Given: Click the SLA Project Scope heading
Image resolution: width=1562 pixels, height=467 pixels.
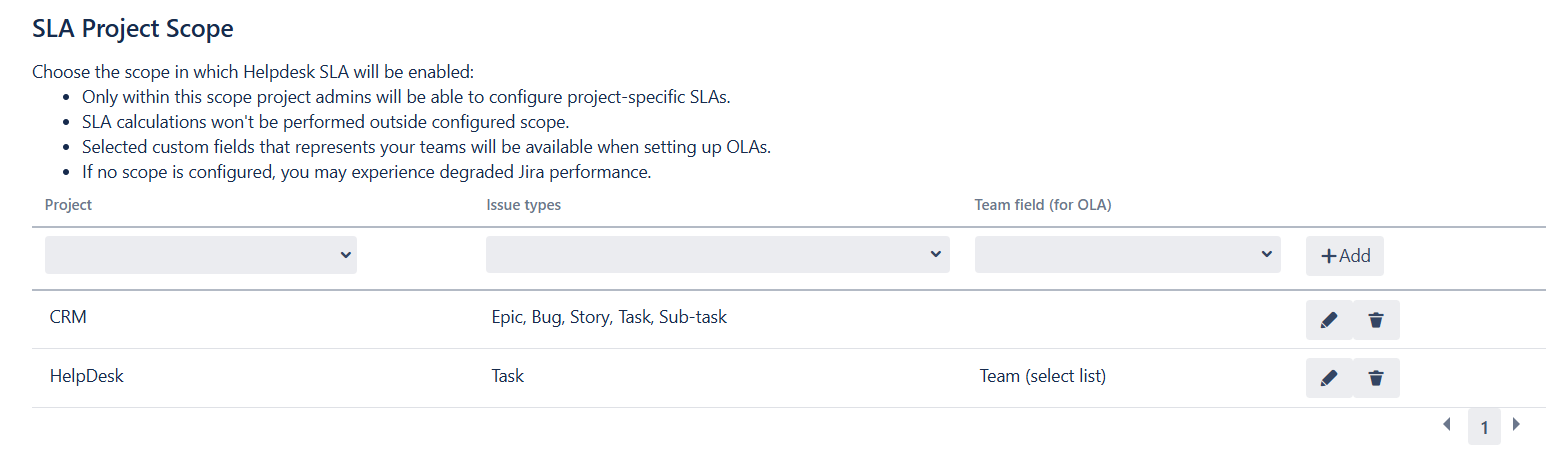Looking at the screenshot, I should point(133,29).
